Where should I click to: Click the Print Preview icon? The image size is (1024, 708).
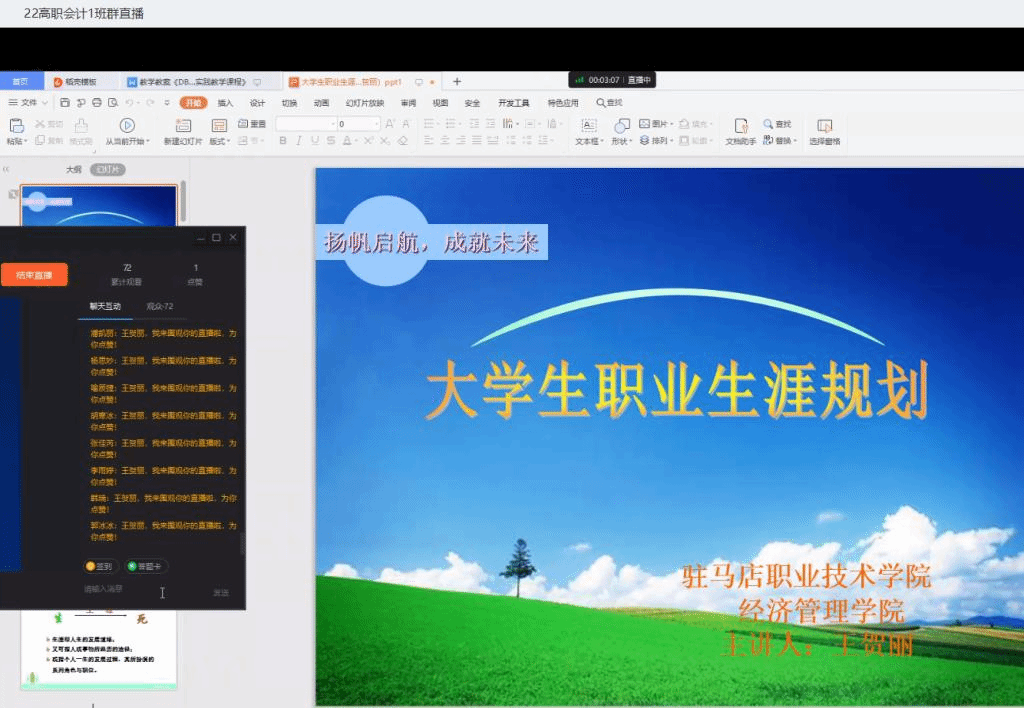(113, 103)
